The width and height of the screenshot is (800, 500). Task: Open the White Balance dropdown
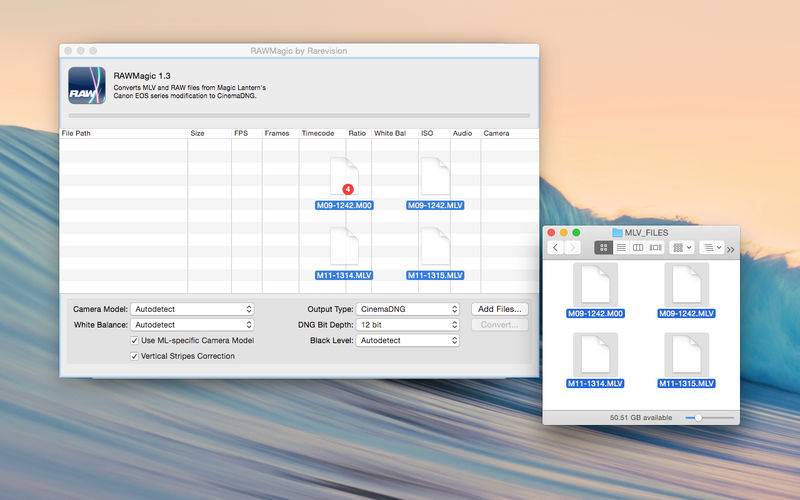point(192,324)
